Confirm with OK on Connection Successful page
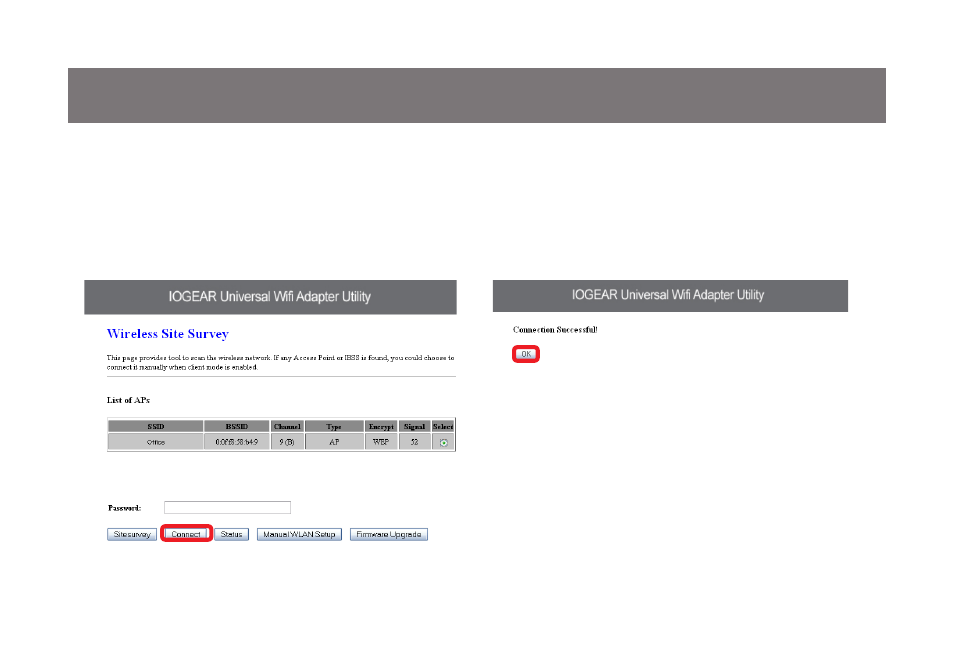Image resolution: width=954 pixels, height=664 pixels. (x=526, y=354)
